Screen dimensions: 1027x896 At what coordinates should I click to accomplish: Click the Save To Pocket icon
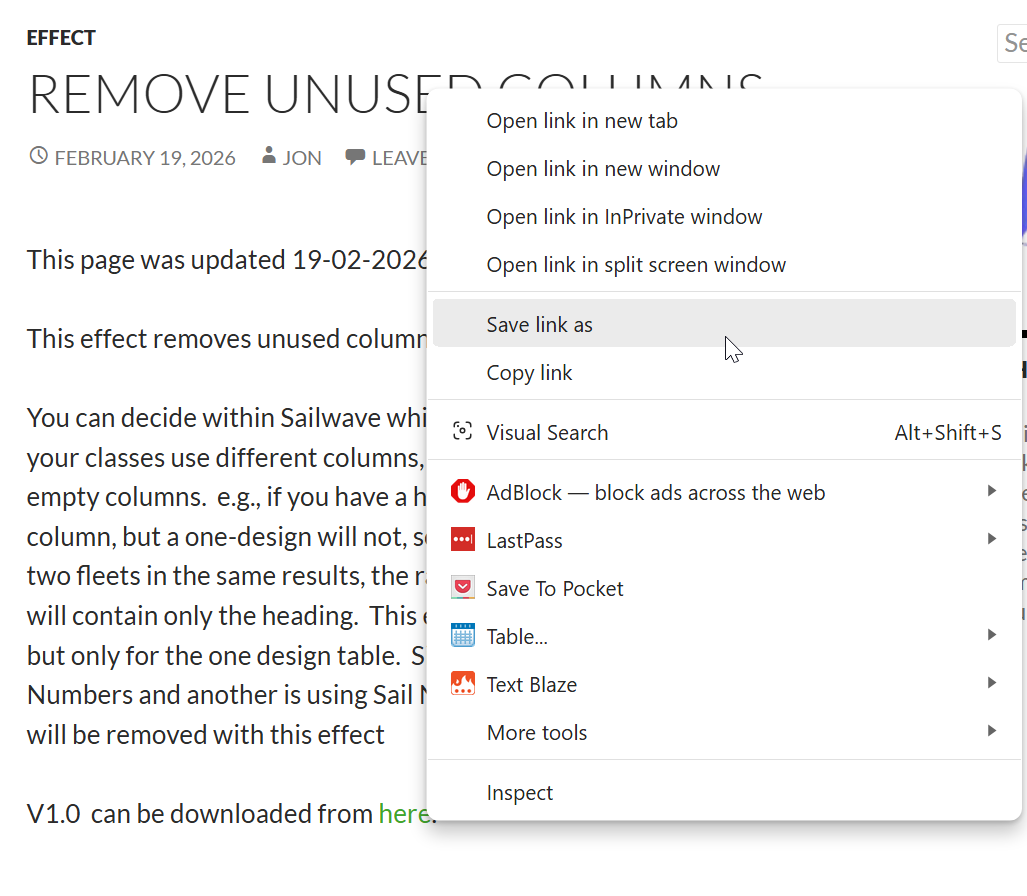coord(462,588)
